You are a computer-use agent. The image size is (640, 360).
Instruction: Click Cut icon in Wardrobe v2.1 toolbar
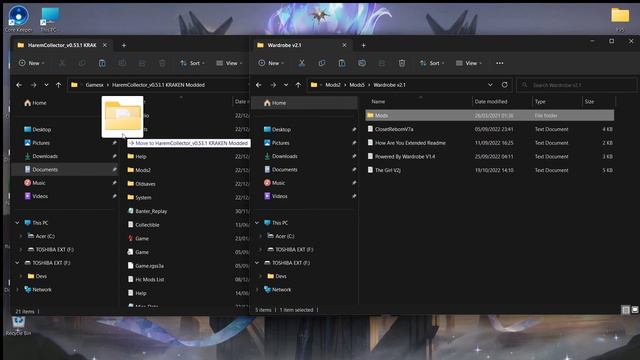pyautogui.click(x=302, y=63)
